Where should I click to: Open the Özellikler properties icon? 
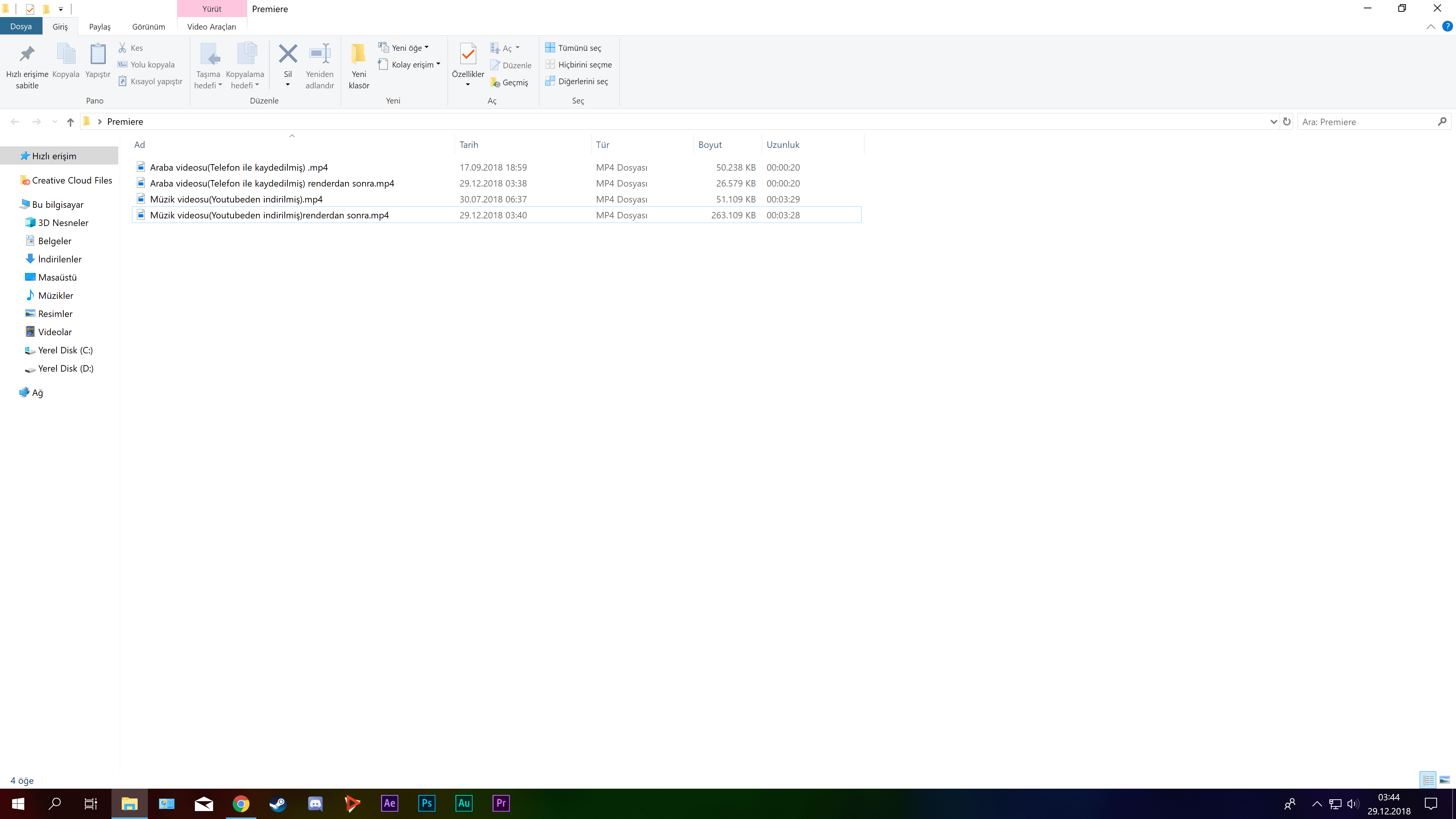pyautogui.click(x=468, y=54)
